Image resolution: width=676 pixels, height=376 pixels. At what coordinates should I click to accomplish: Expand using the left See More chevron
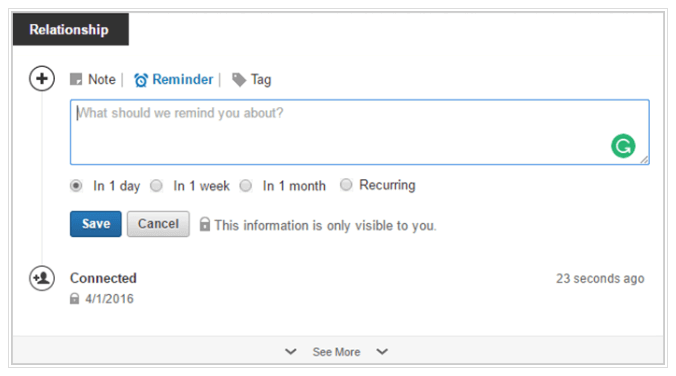pyautogui.click(x=291, y=352)
